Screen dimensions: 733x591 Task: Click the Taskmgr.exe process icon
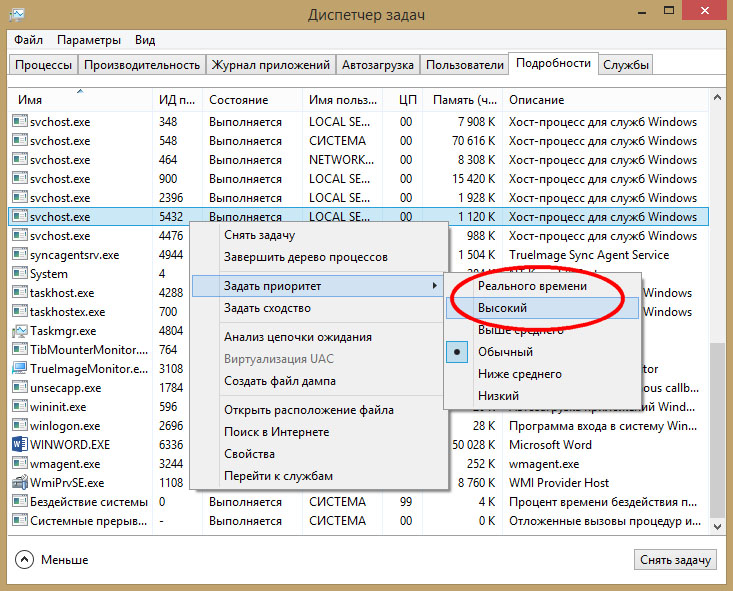[x=20, y=331]
